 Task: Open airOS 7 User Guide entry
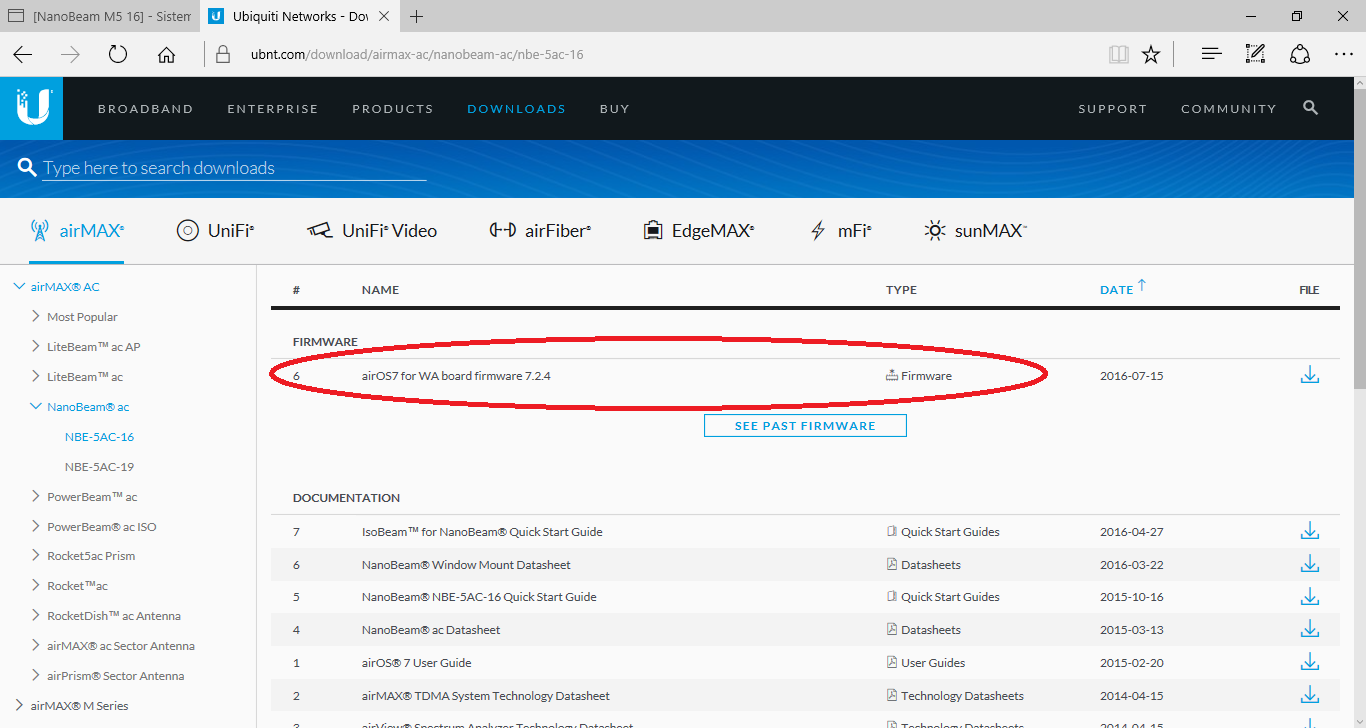pos(416,663)
